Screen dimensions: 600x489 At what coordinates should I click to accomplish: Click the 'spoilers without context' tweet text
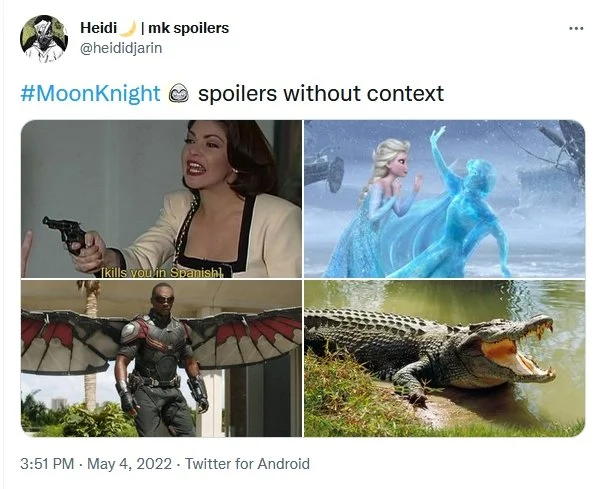[x=321, y=94]
